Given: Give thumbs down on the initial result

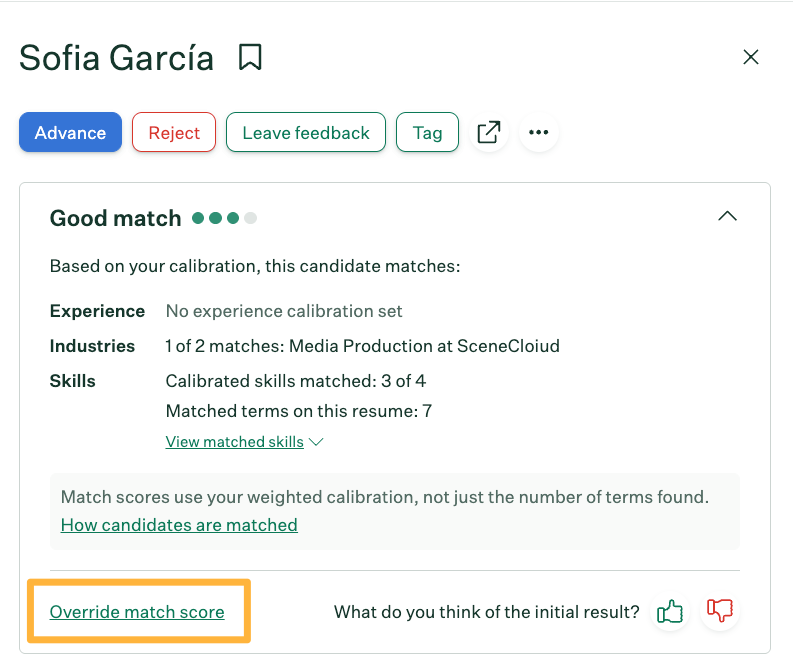Looking at the screenshot, I should [719, 610].
